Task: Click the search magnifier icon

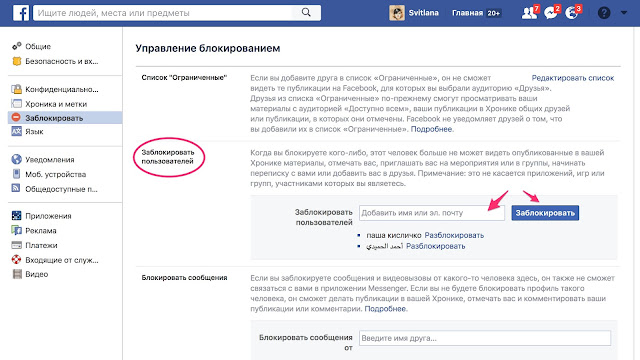Action: pyautogui.click(x=306, y=13)
